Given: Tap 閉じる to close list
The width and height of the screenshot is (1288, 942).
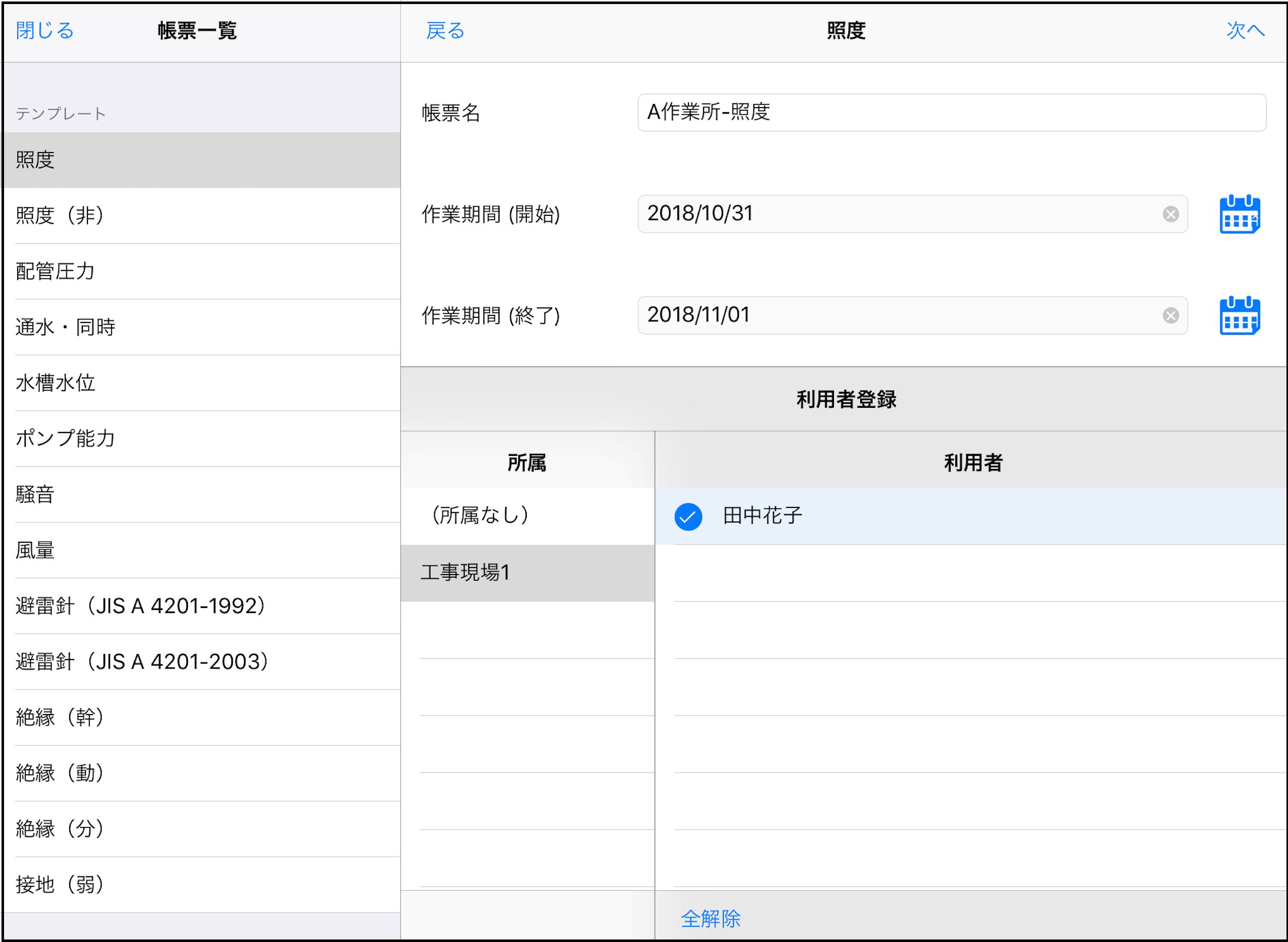Looking at the screenshot, I should [45, 31].
